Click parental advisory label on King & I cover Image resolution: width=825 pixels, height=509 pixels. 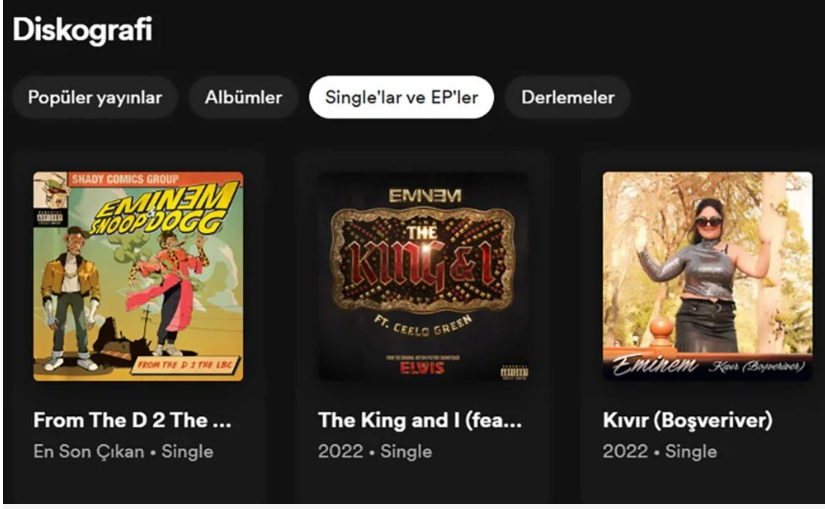pos(514,373)
